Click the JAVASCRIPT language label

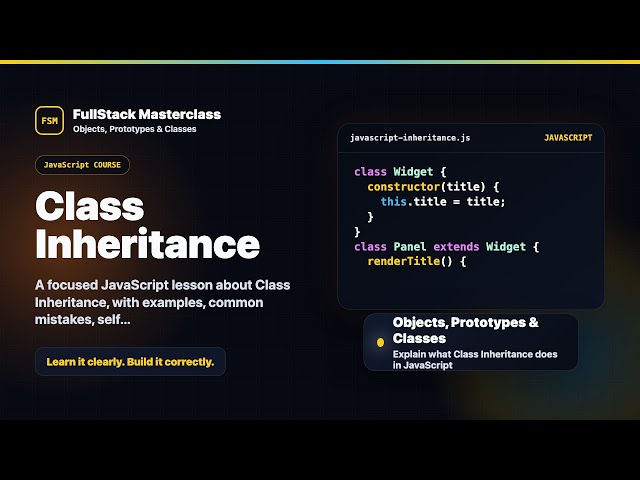point(568,138)
